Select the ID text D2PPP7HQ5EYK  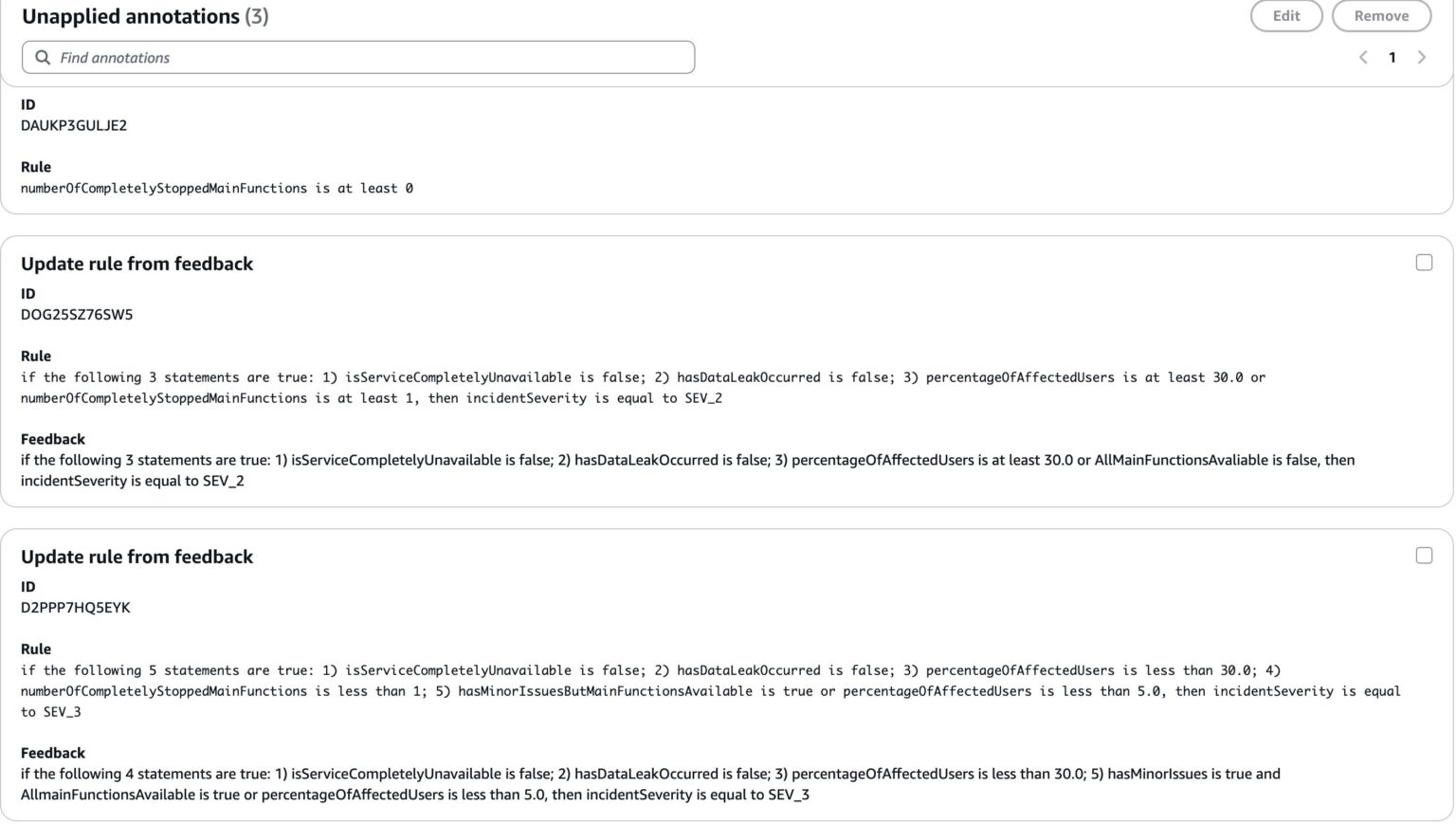[73, 607]
